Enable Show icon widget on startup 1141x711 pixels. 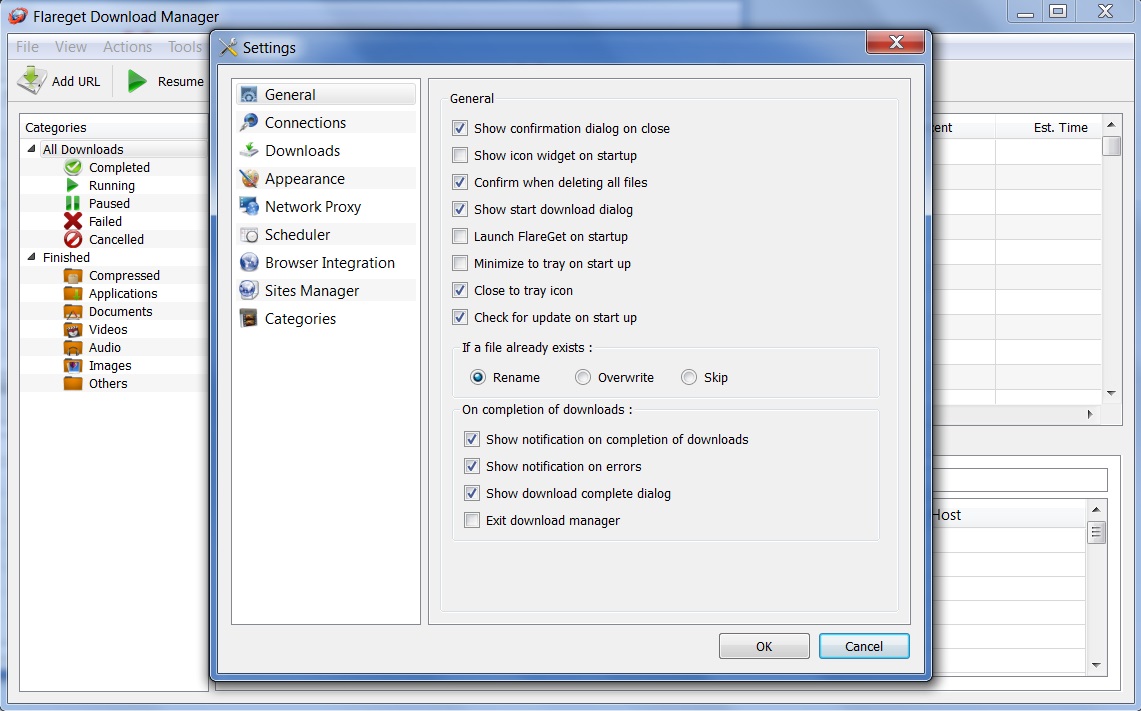click(460, 155)
